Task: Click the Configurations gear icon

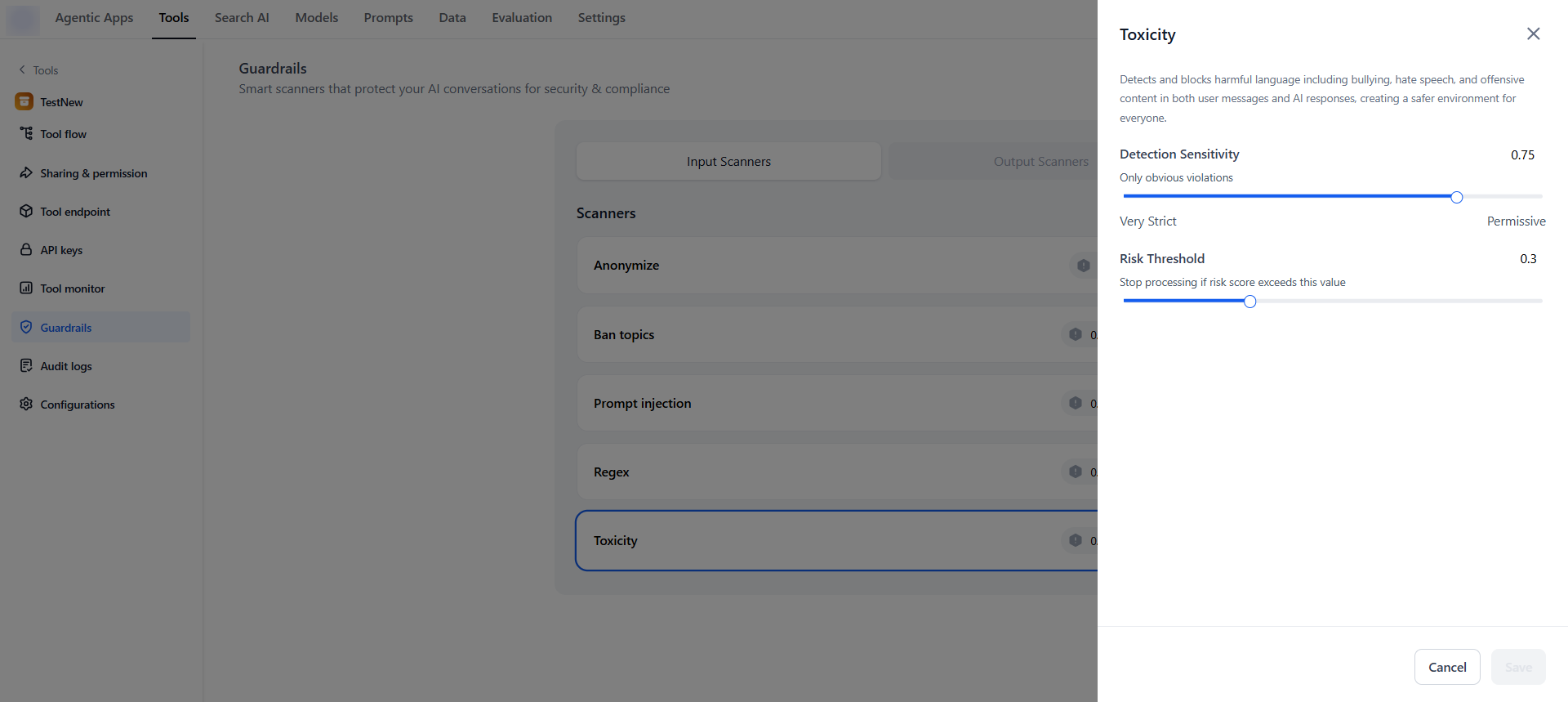Action: coord(26,405)
